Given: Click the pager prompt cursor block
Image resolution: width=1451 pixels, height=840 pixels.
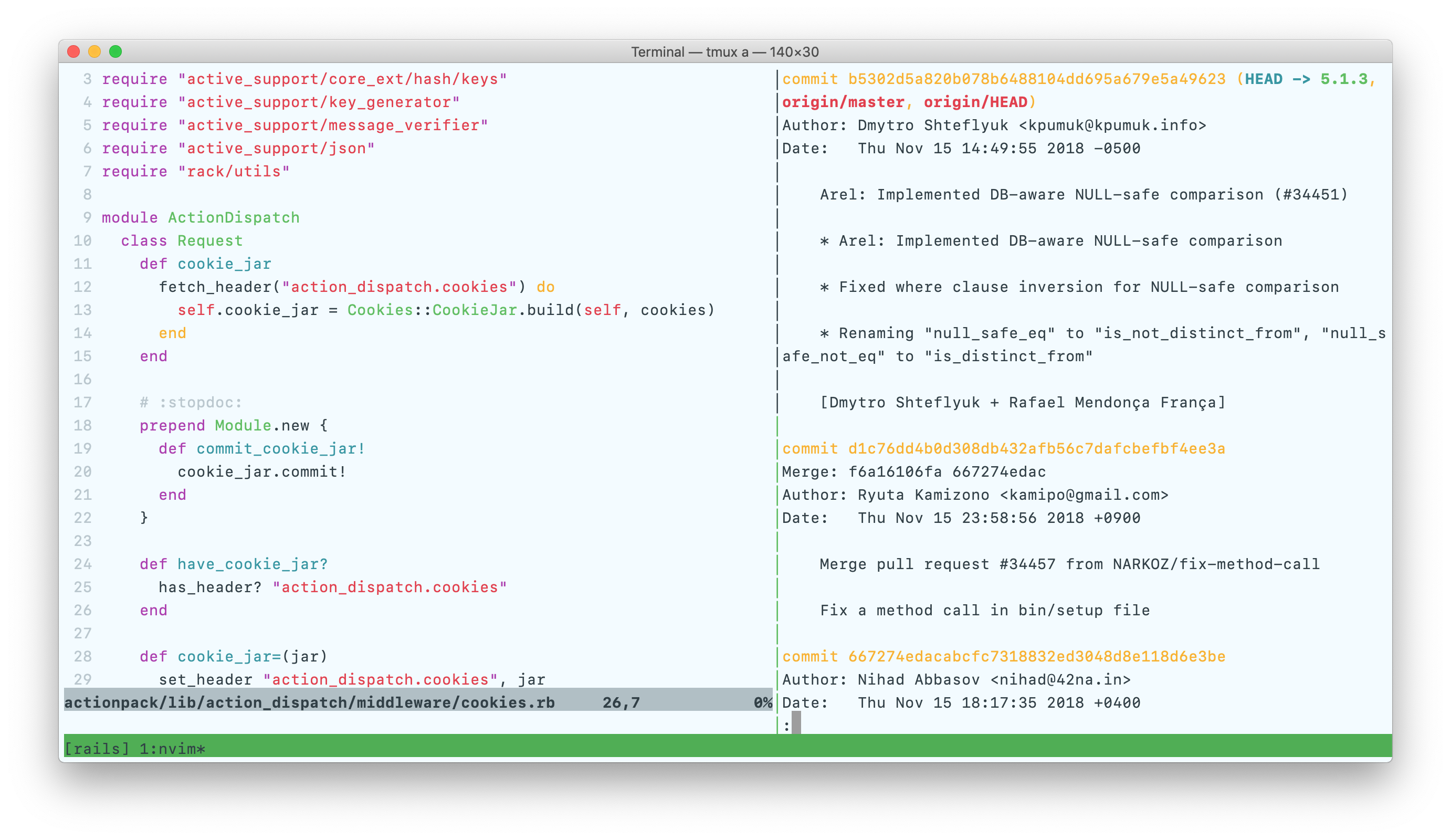Looking at the screenshot, I should click(x=796, y=722).
